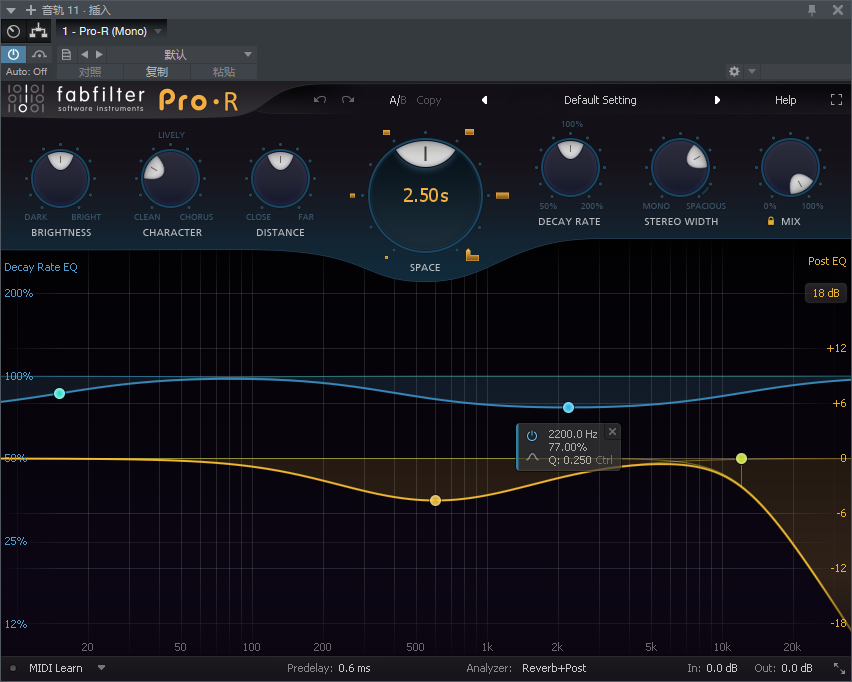
Task: Select the 1 - Pro-R (Mono) tab
Action: click(x=104, y=32)
